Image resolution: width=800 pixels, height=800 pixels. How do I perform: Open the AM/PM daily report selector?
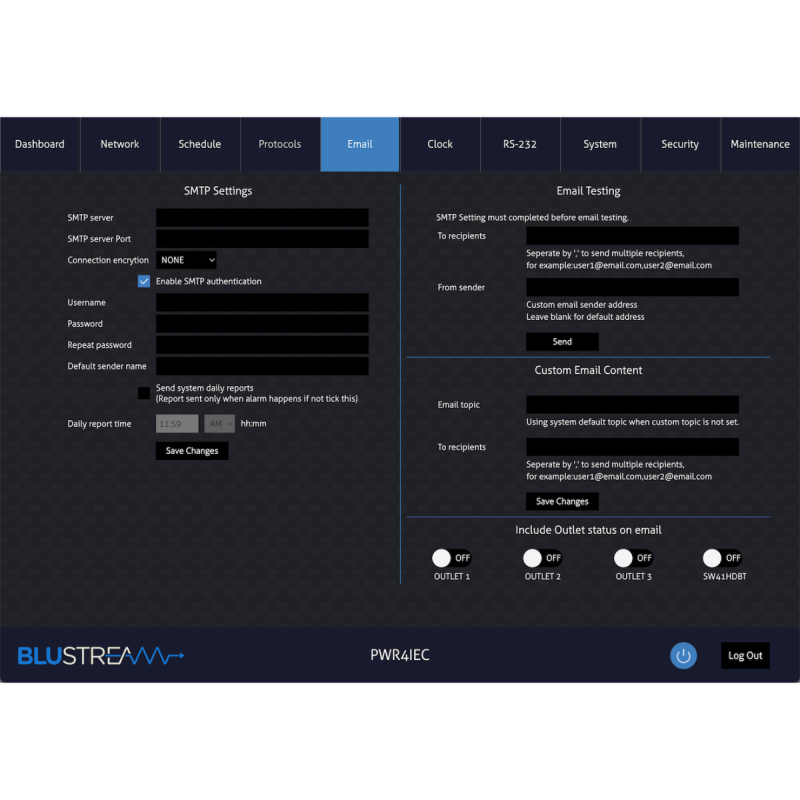click(219, 424)
